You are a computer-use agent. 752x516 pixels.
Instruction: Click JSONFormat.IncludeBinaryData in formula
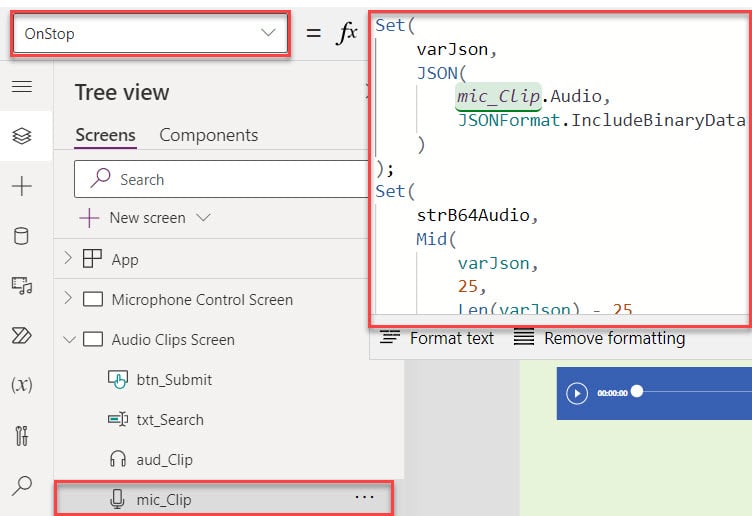[601, 120]
